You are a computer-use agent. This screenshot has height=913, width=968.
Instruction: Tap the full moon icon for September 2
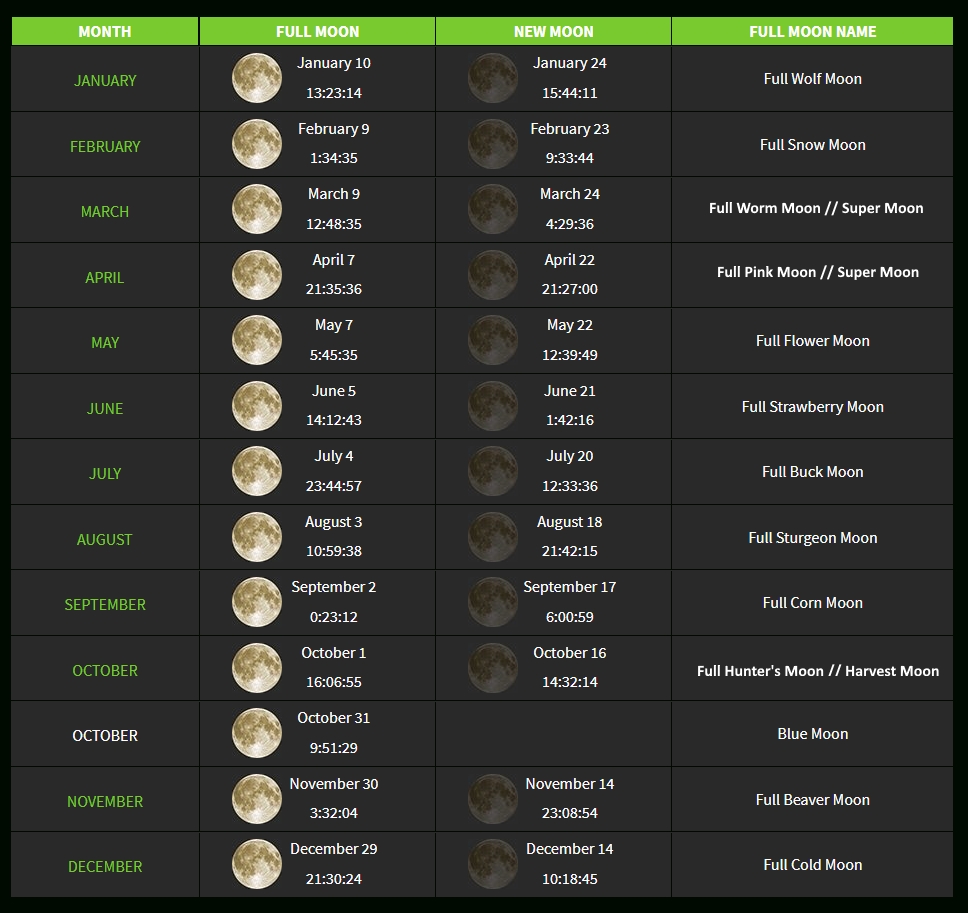tap(257, 602)
